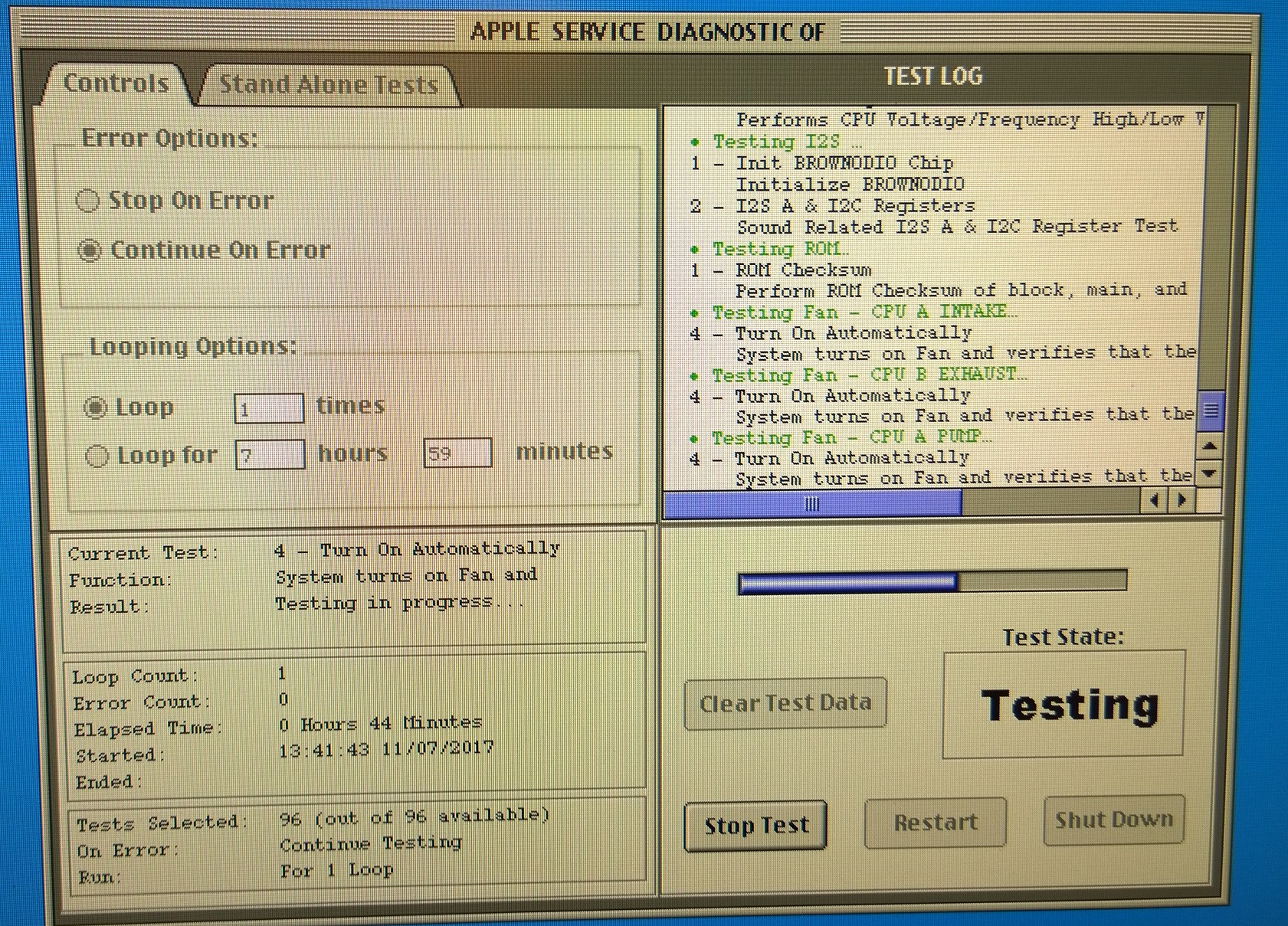Viewport: 1288px width, 926px height.
Task: Click the 'For 1 Loop' run value
Action: pyautogui.click(x=337, y=871)
